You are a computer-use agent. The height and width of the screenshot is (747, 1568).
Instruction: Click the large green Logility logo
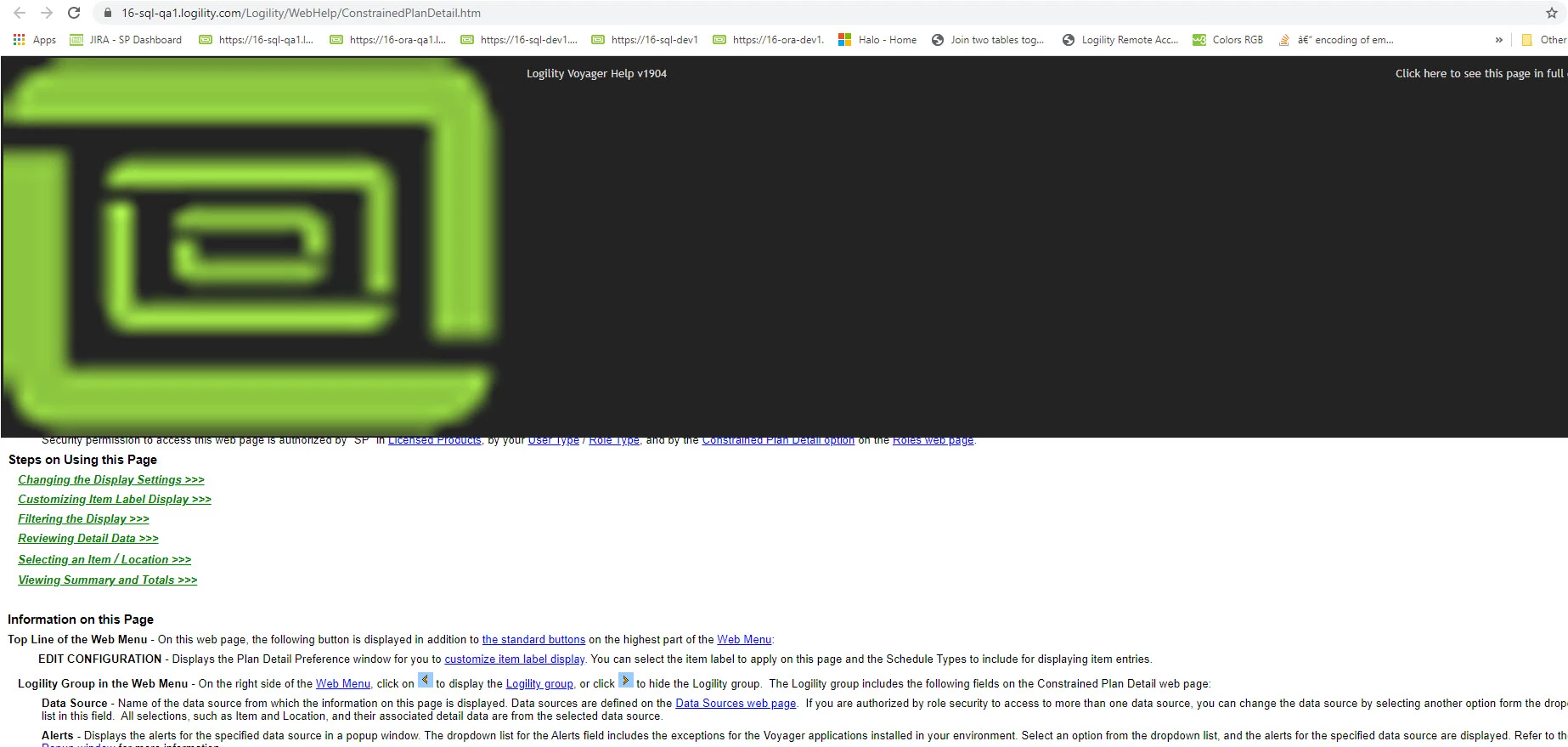tap(249, 246)
